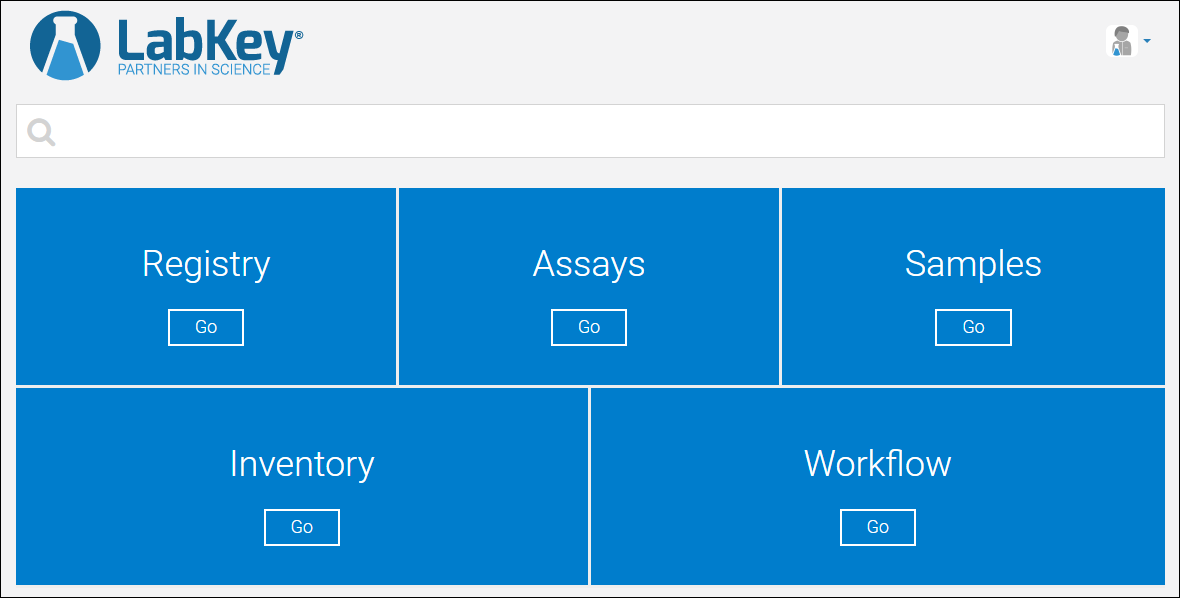Image resolution: width=1180 pixels, height=598 pixels.
Task: Click the registered trademark symbol on the logo
Action: 299,35
